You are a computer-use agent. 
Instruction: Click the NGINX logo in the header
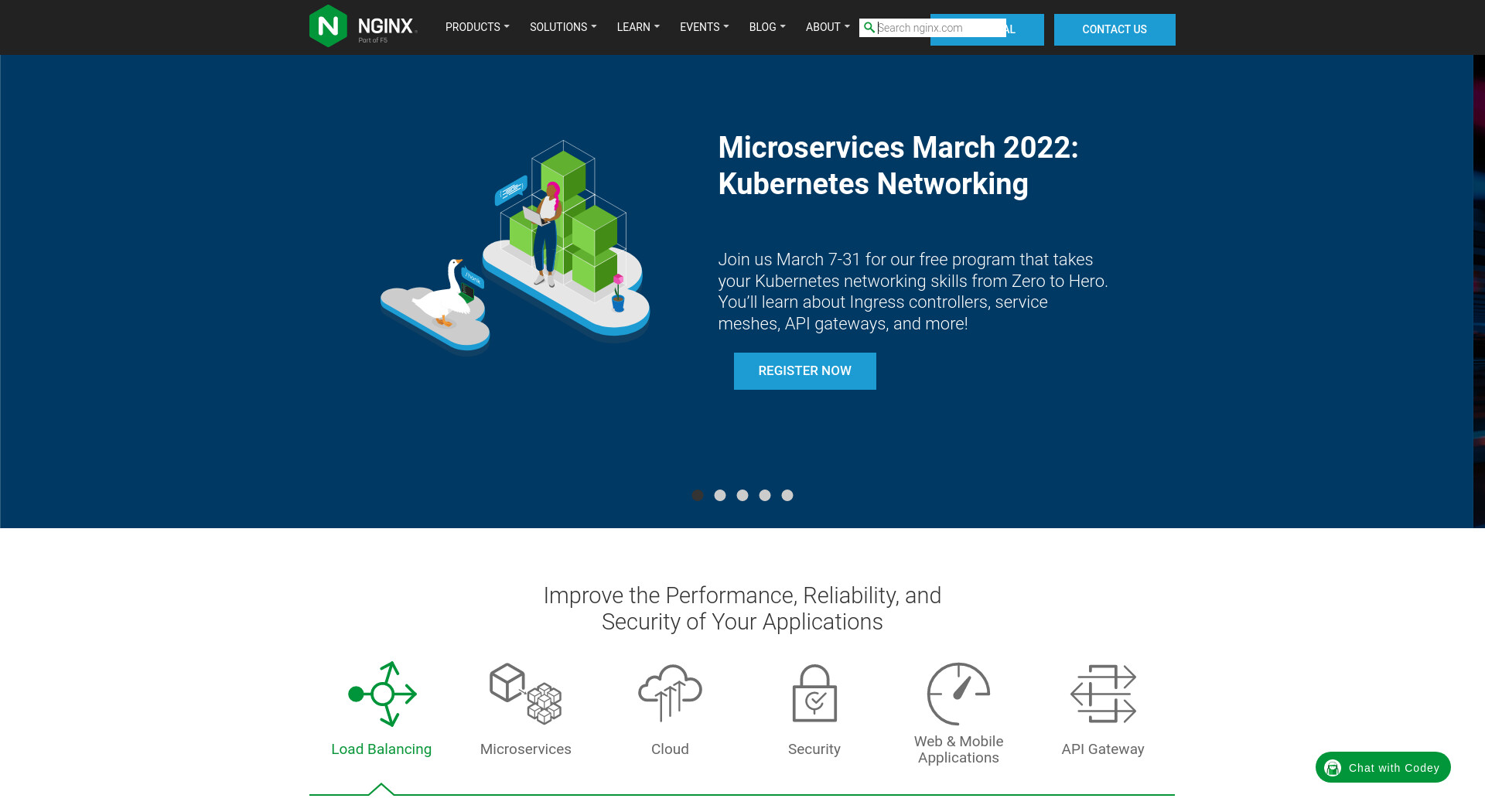[x=363, y=26]
